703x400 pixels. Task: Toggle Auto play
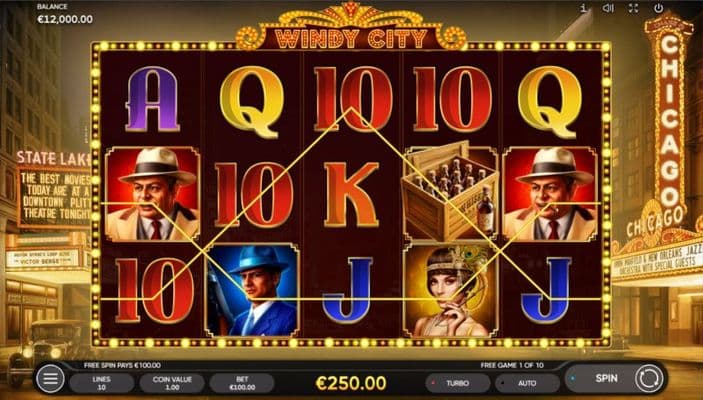pyautogui.click(x=527, y=383)
